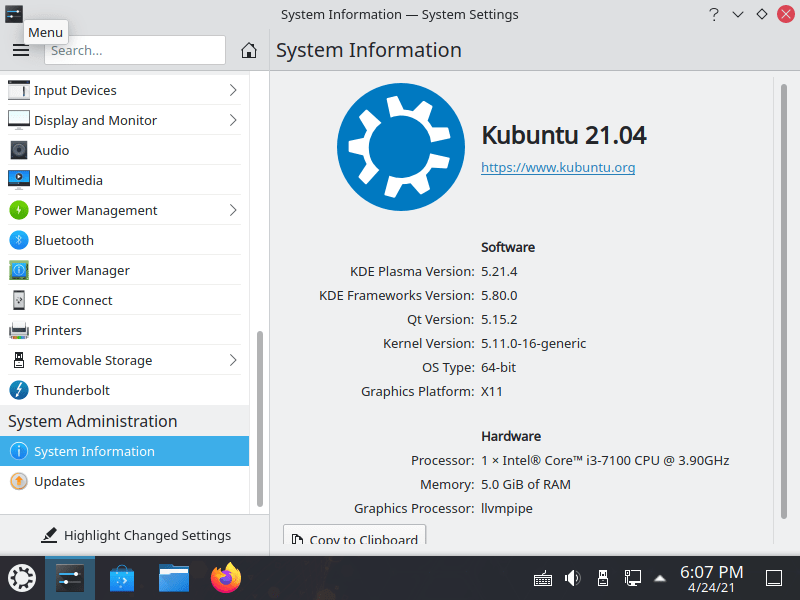Click the Printers icon
Screen dimensions: 800x600
click(19, 330)
